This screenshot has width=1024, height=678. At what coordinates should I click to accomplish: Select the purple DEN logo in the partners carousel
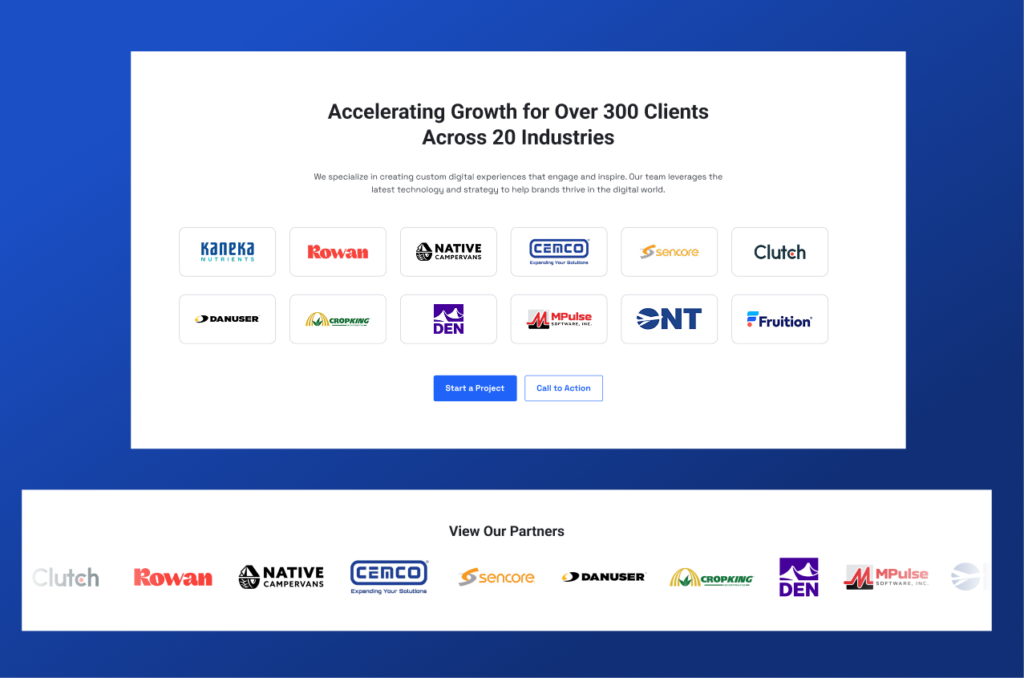(798, 577)
